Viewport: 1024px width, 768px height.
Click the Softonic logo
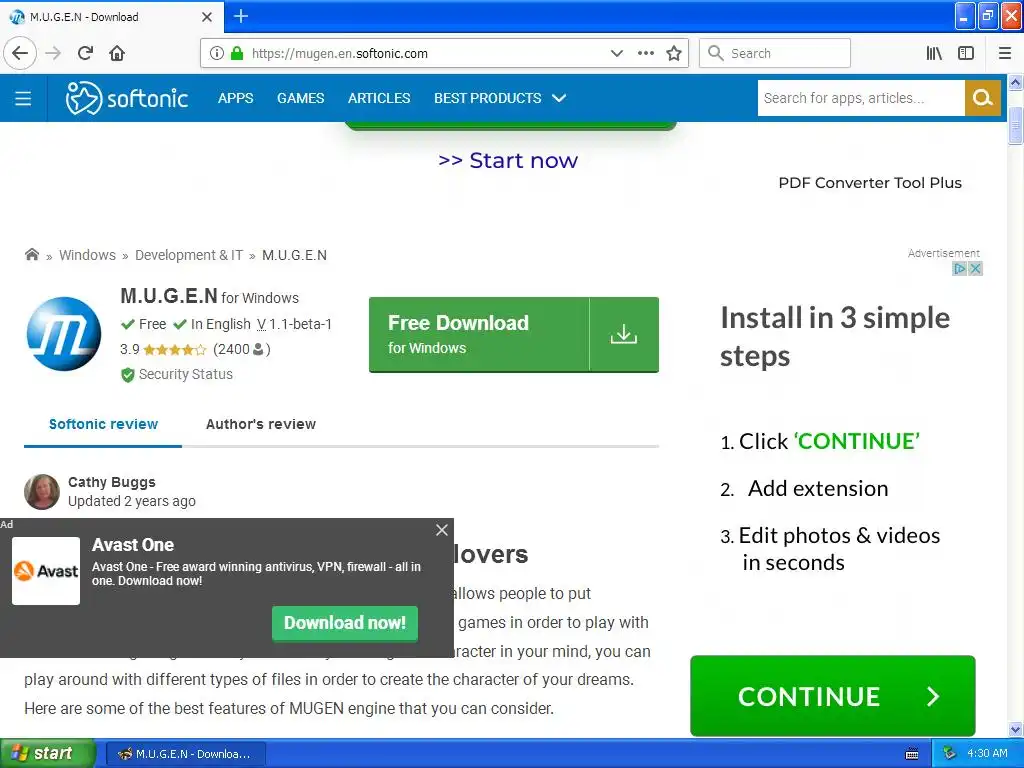[x=127, y=98]
